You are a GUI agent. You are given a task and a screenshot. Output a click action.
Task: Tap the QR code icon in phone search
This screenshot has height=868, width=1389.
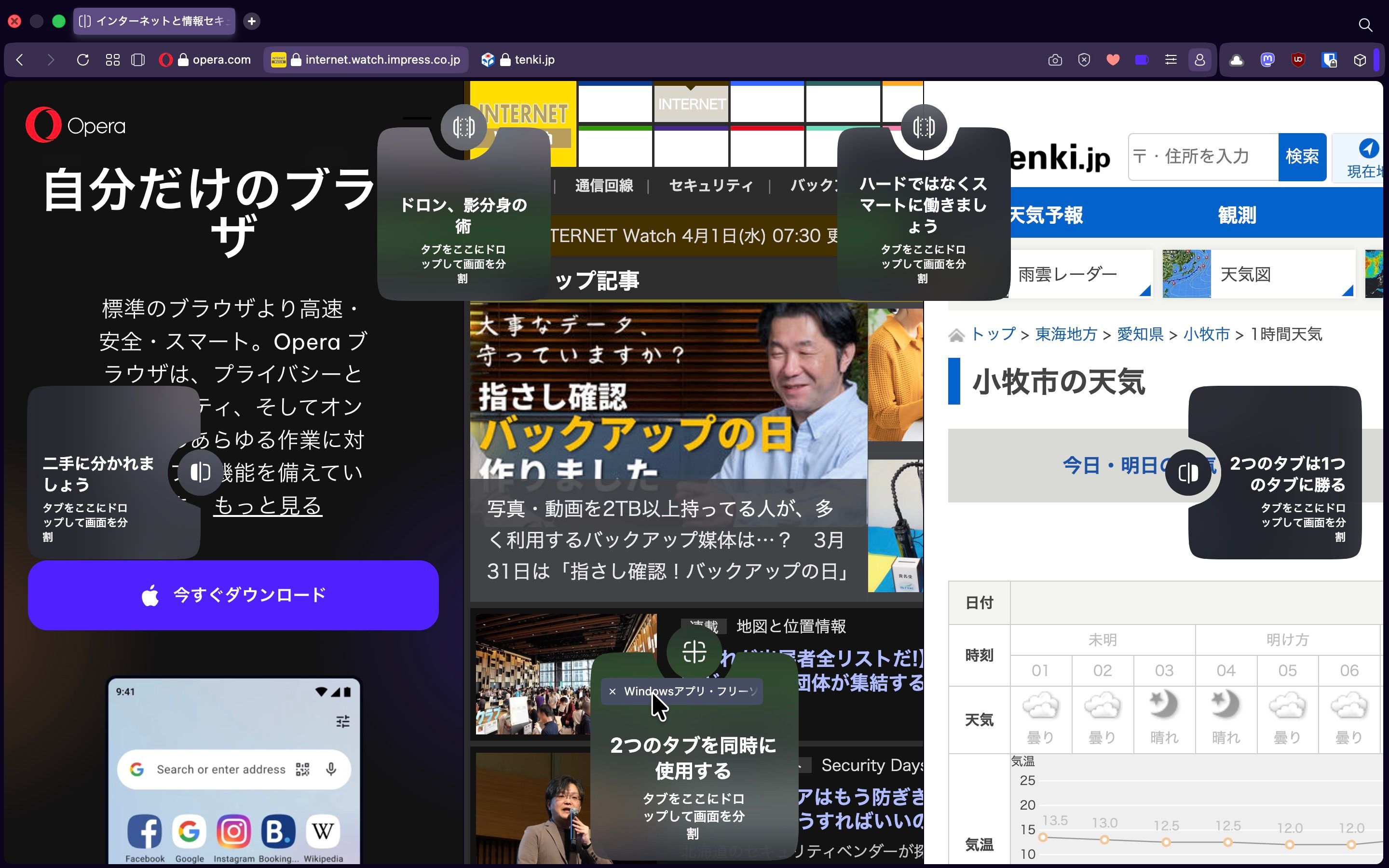tap(302, 769)
